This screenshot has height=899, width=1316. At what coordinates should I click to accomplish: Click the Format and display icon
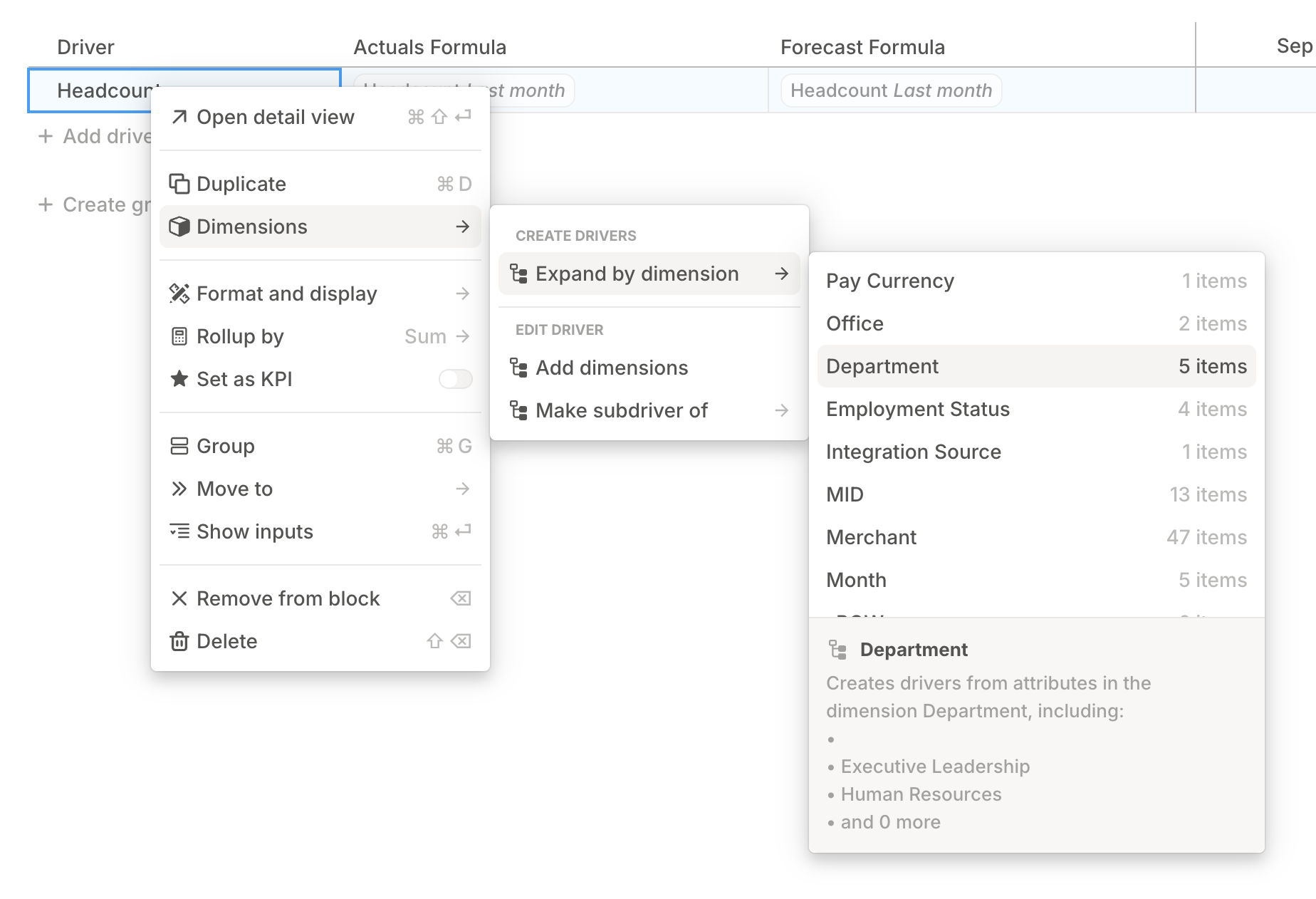179,293
